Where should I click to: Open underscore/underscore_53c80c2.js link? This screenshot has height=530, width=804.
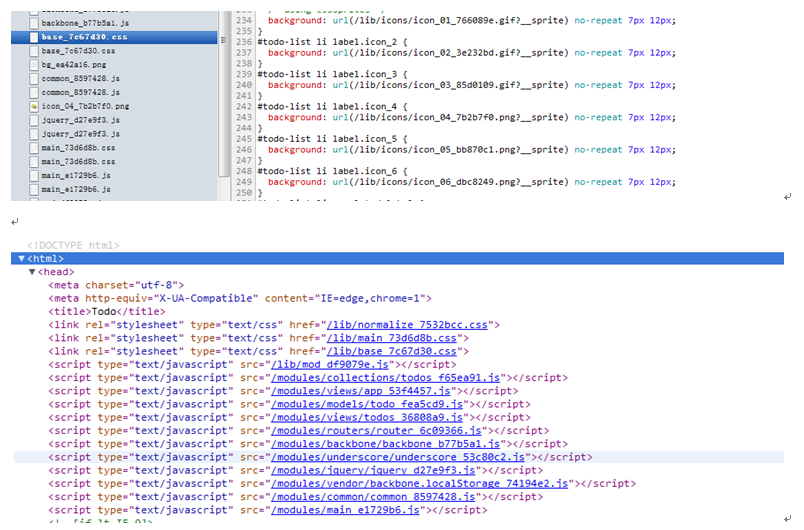point(398,457)
